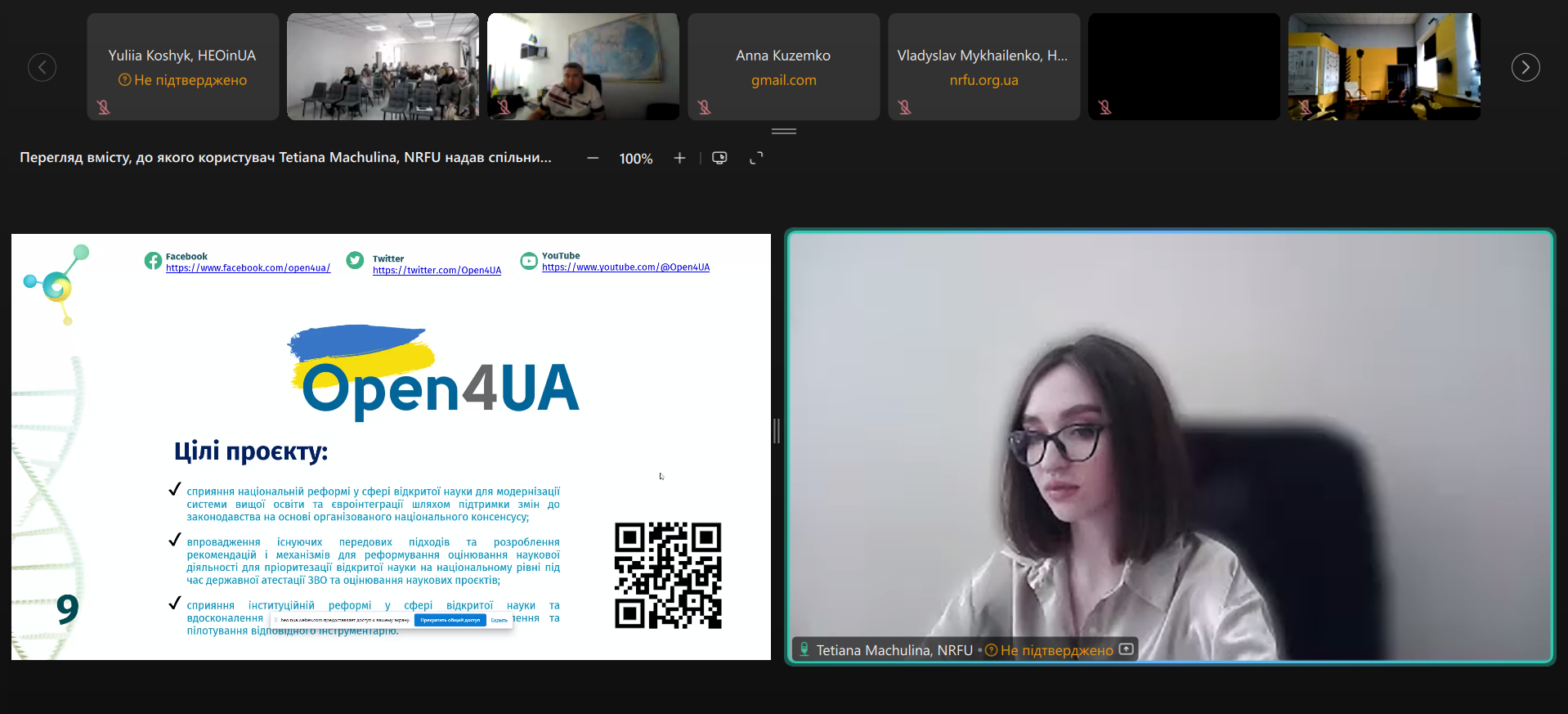The width and height of the screenshot is (1568, 714).
Task: Click the Facebook icon on the slide
Action: [x=153, y=261]
